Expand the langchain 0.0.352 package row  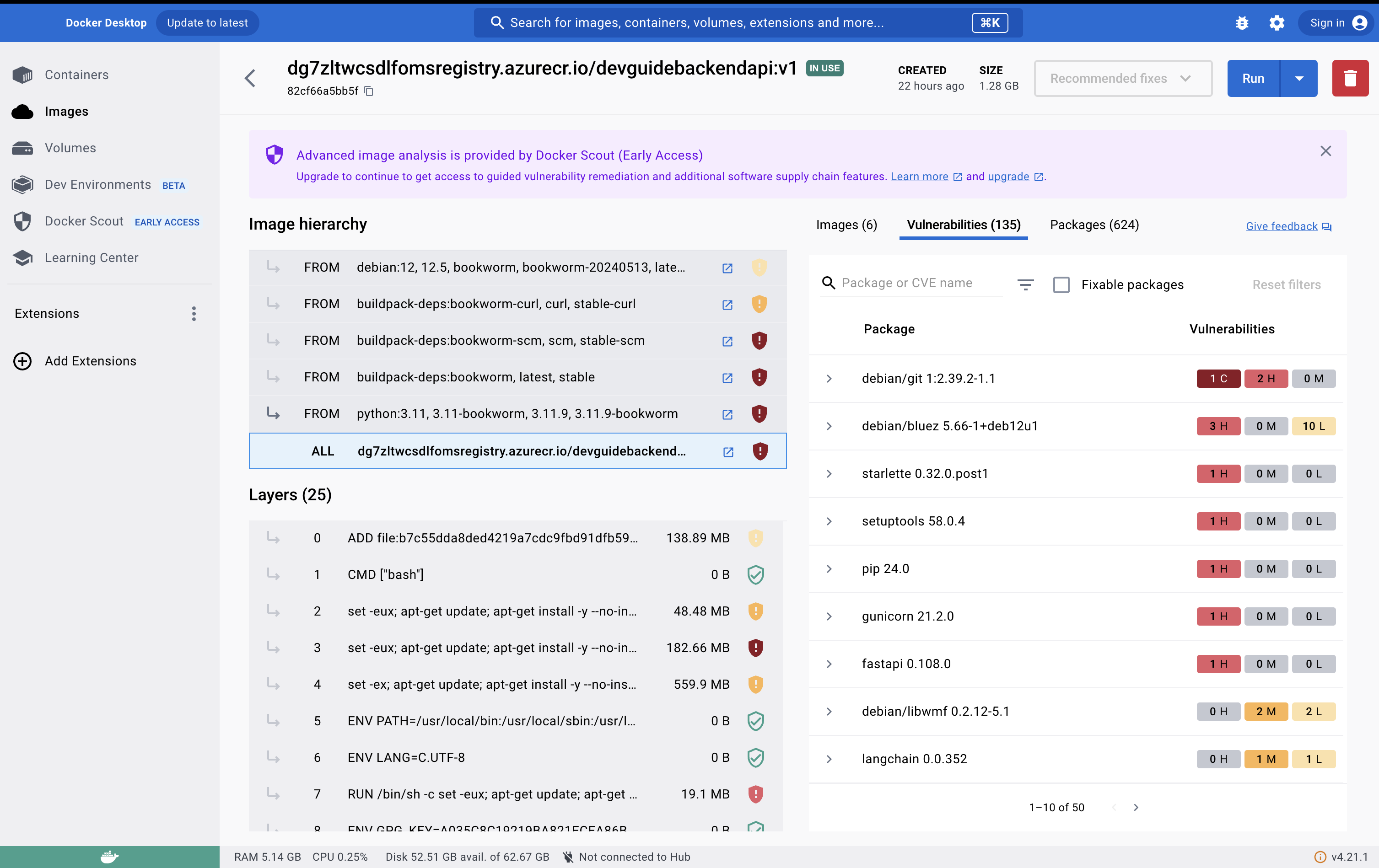tap(829, 759)
